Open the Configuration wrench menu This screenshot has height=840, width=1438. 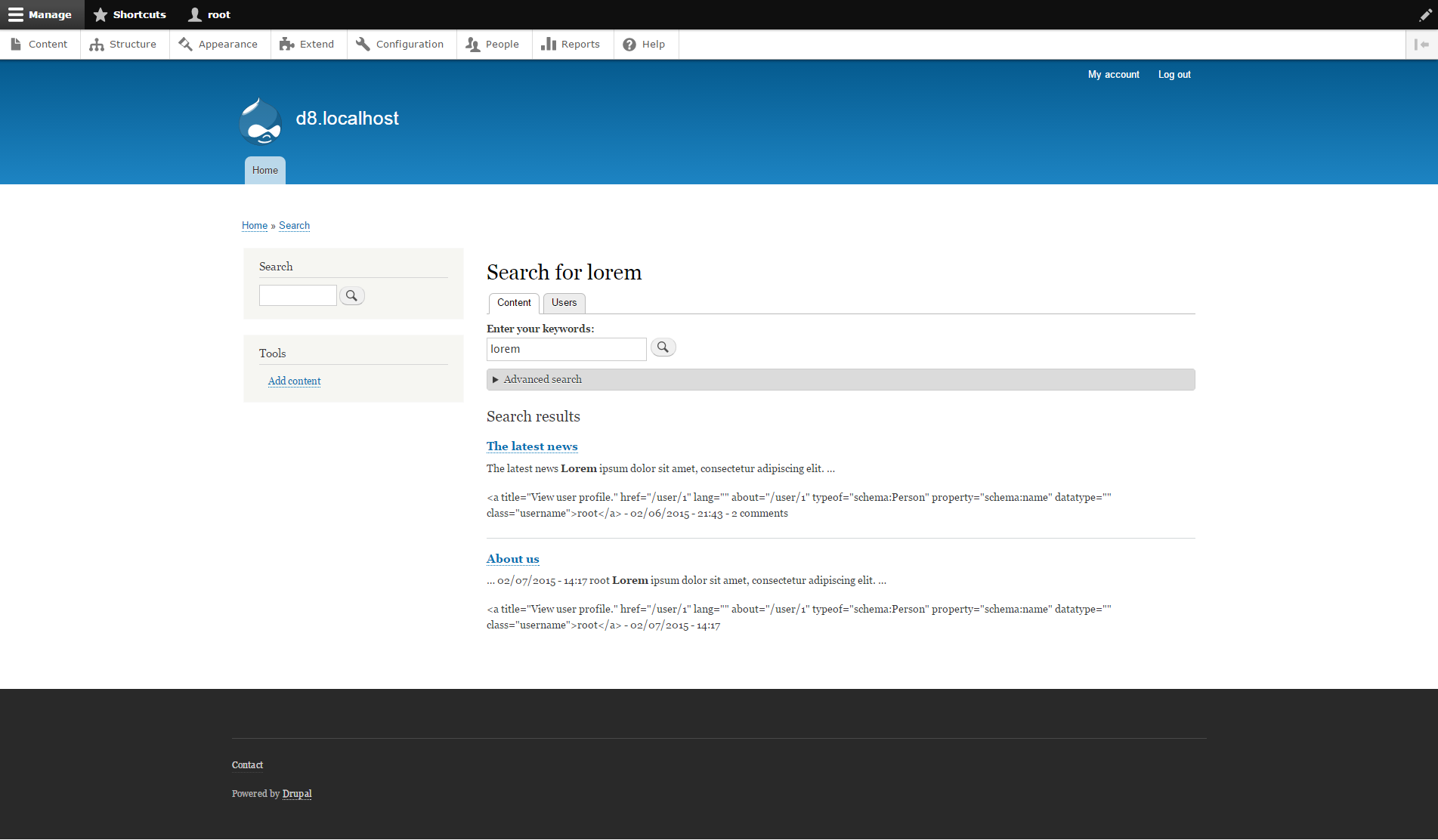pos(363,44)
